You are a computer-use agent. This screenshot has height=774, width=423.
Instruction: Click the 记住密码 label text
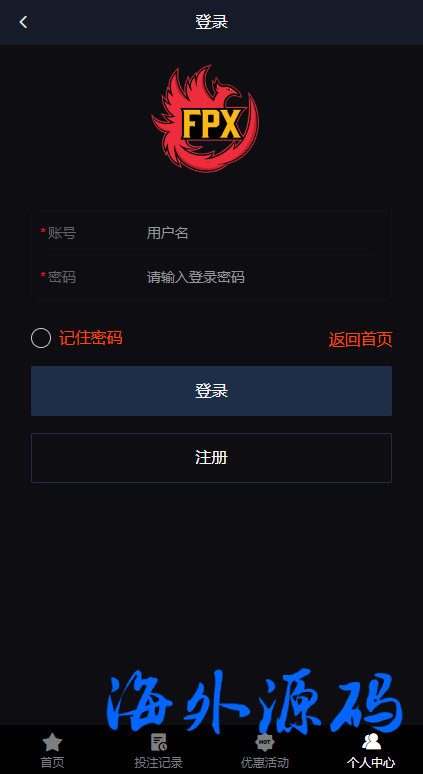tap(91, 338)
